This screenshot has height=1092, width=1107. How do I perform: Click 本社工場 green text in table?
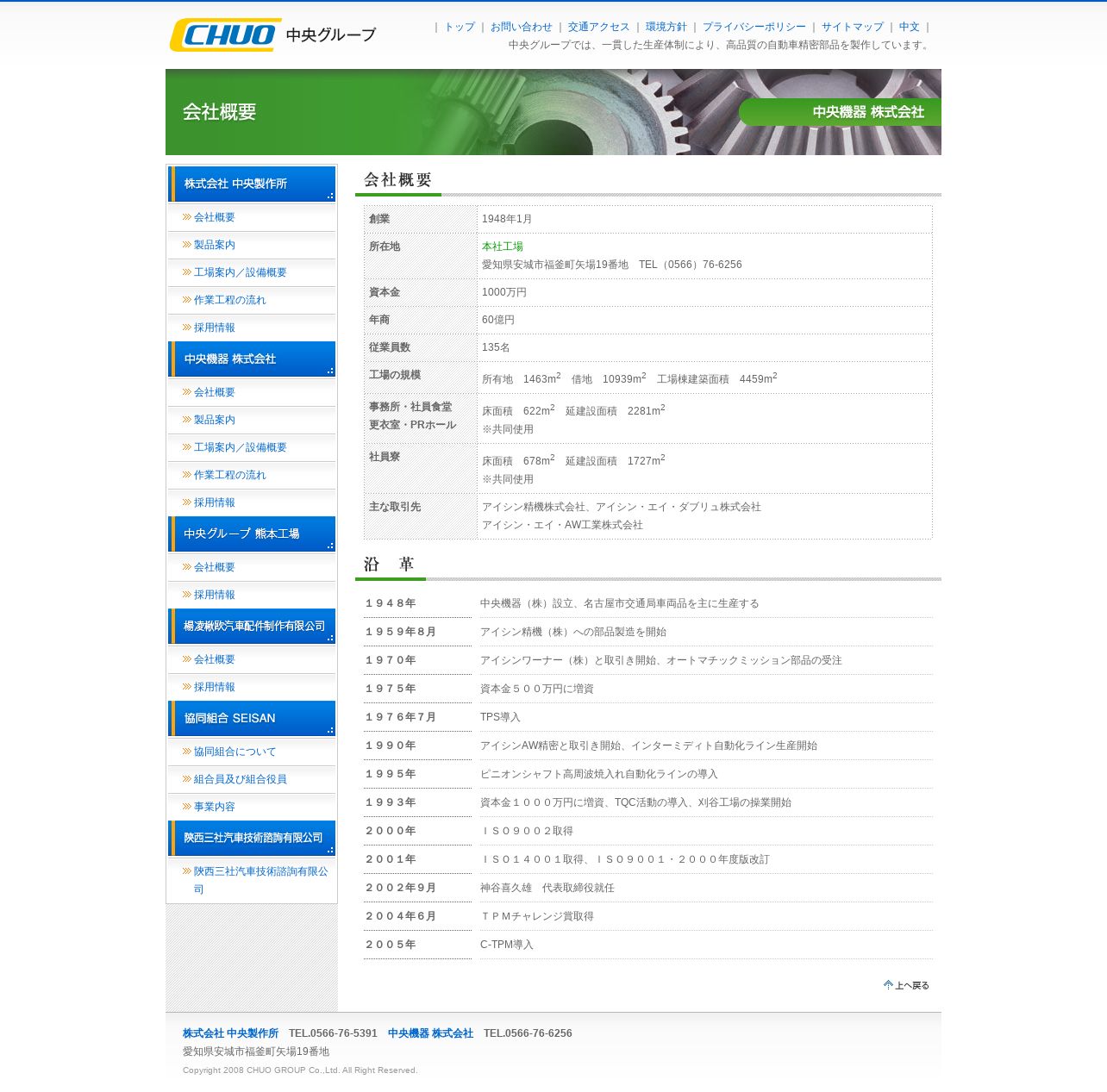point(502,246)
